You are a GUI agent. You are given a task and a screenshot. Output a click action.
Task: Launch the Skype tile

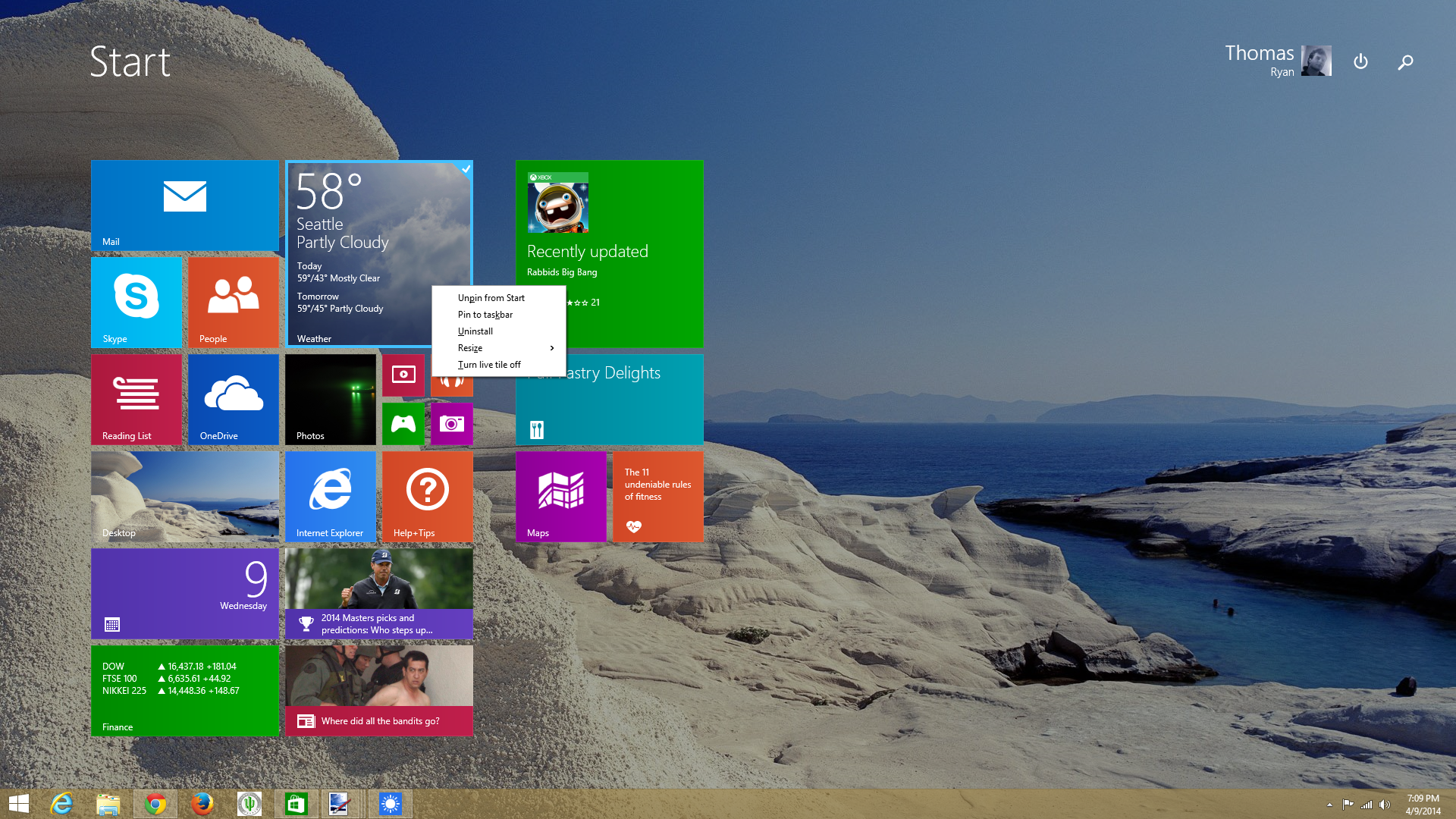(136, 302)
